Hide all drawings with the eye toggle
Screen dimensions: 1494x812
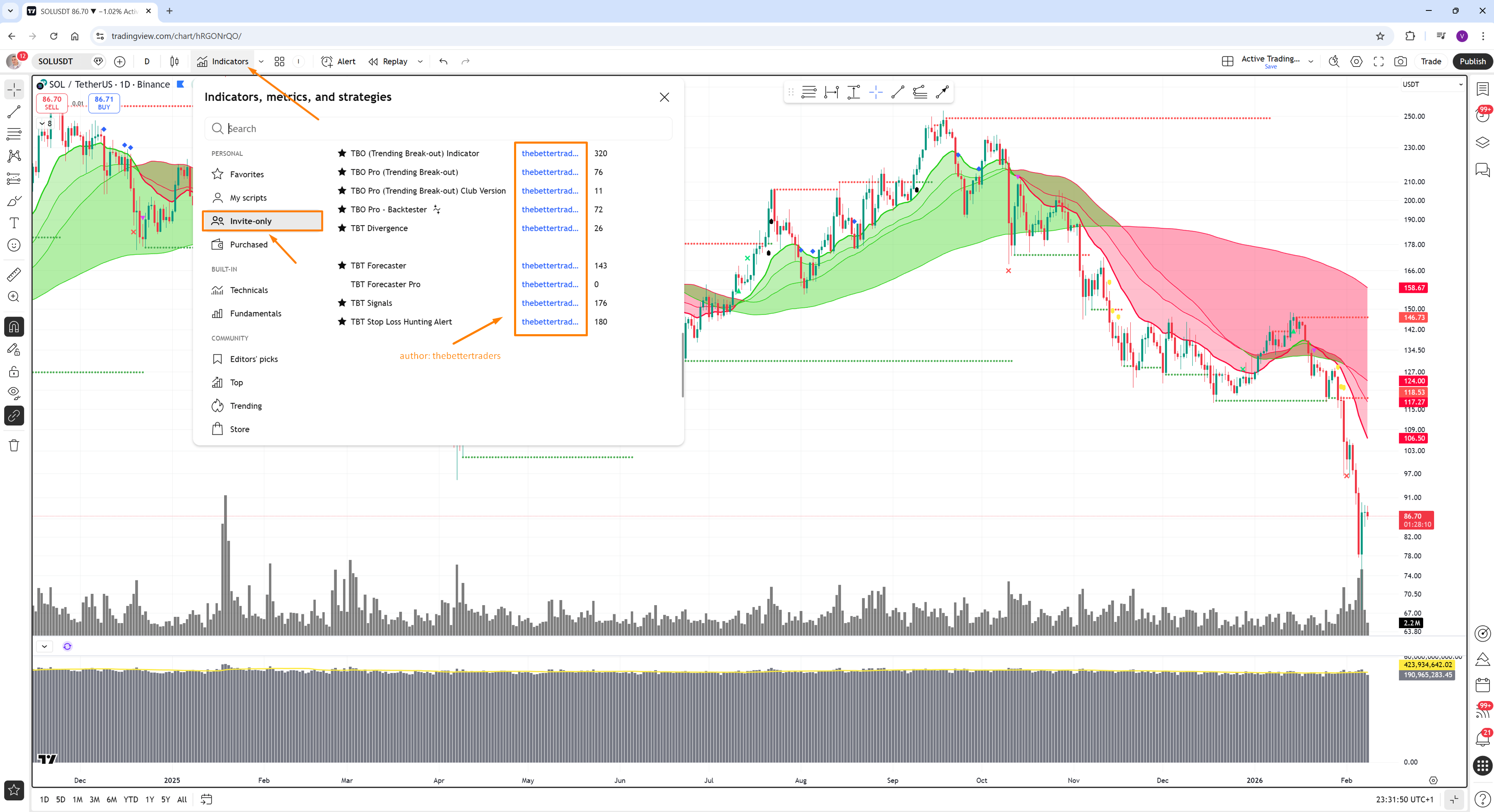pos(14,393)
